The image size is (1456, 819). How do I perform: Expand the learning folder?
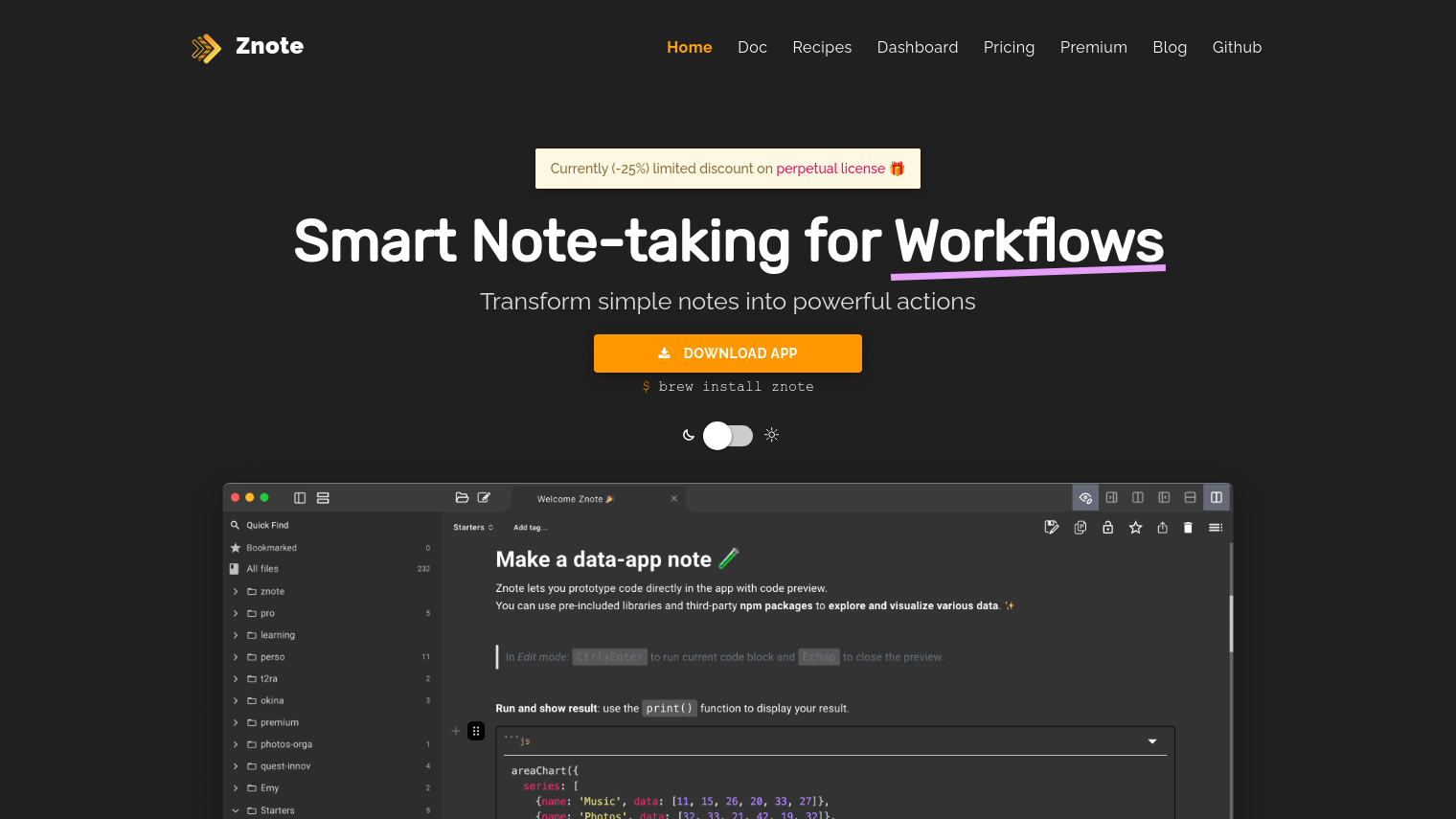click(236, 635)
